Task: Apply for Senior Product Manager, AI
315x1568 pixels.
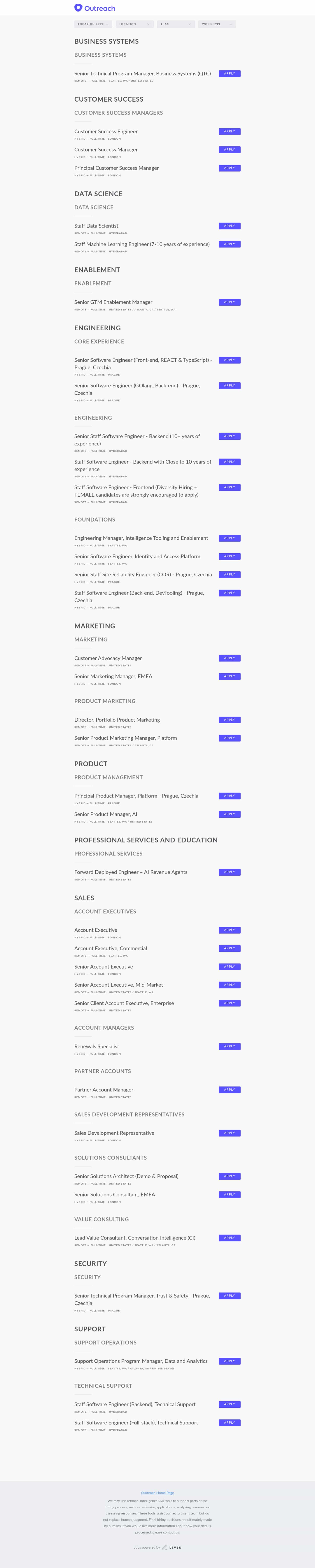Action: click(x=229, y=814)
